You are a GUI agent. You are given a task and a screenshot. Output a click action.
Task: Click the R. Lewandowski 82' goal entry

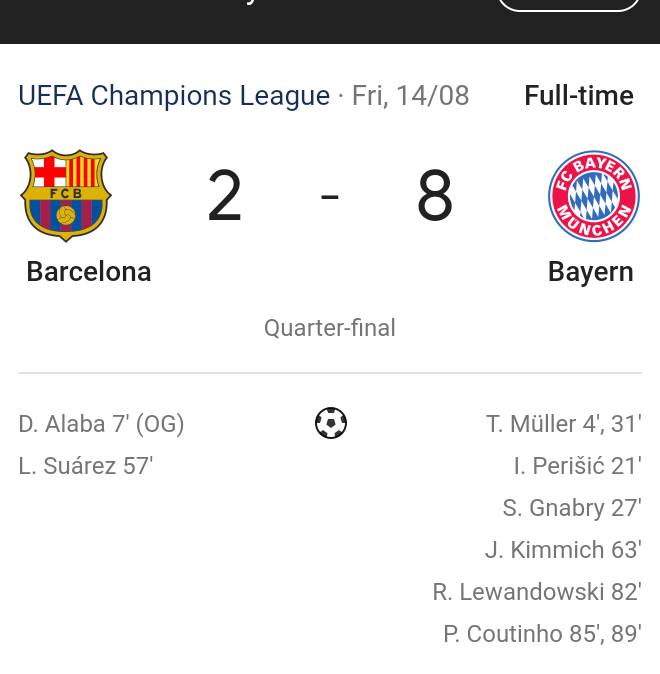pyautogui.click(x=536, y=592)
